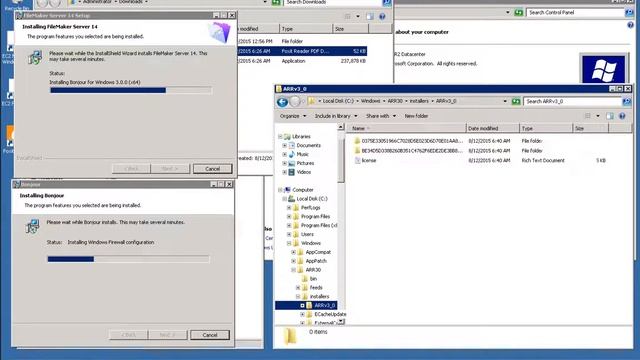
Task: Expand the PerfLogs folder node
Action: [289, 208]
